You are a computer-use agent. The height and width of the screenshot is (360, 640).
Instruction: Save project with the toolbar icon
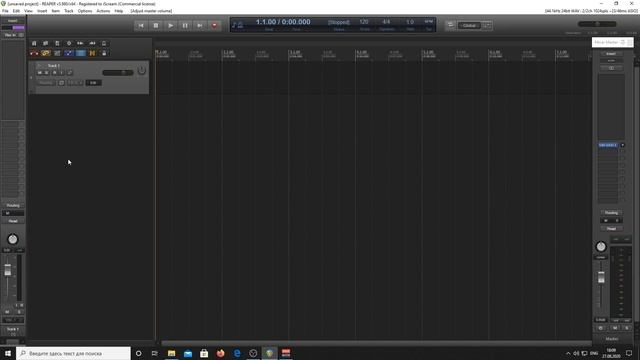click(57, 43)
